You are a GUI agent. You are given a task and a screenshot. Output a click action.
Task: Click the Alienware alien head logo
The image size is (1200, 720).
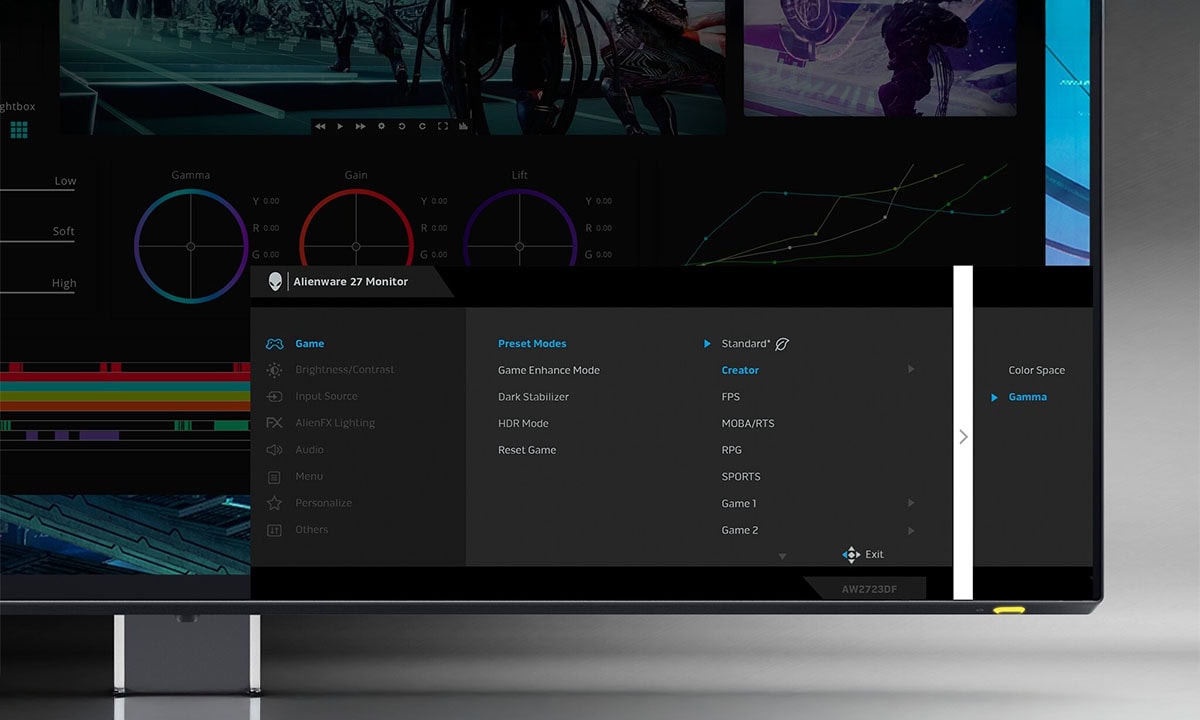[x=275, y=282]
